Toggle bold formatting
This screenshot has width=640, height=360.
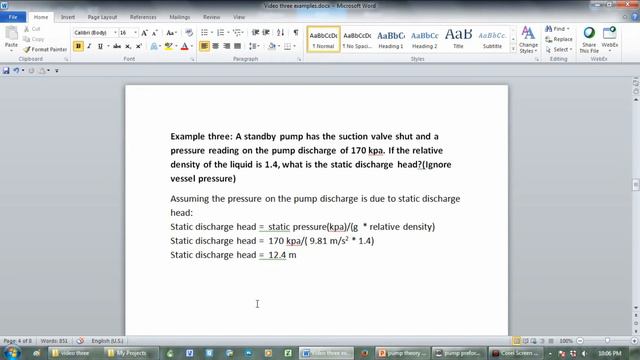pos(78,46)
